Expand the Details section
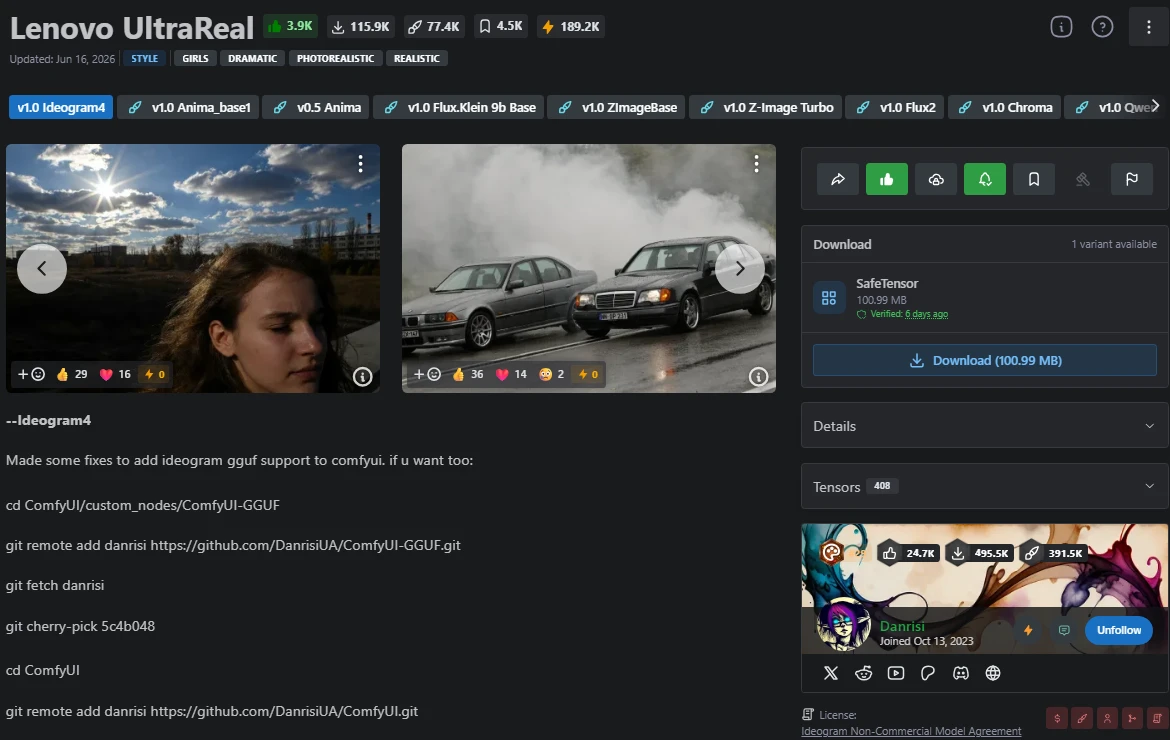Image resolution: width=1170 pixels, height=740 pixels. tap(984, 426)
